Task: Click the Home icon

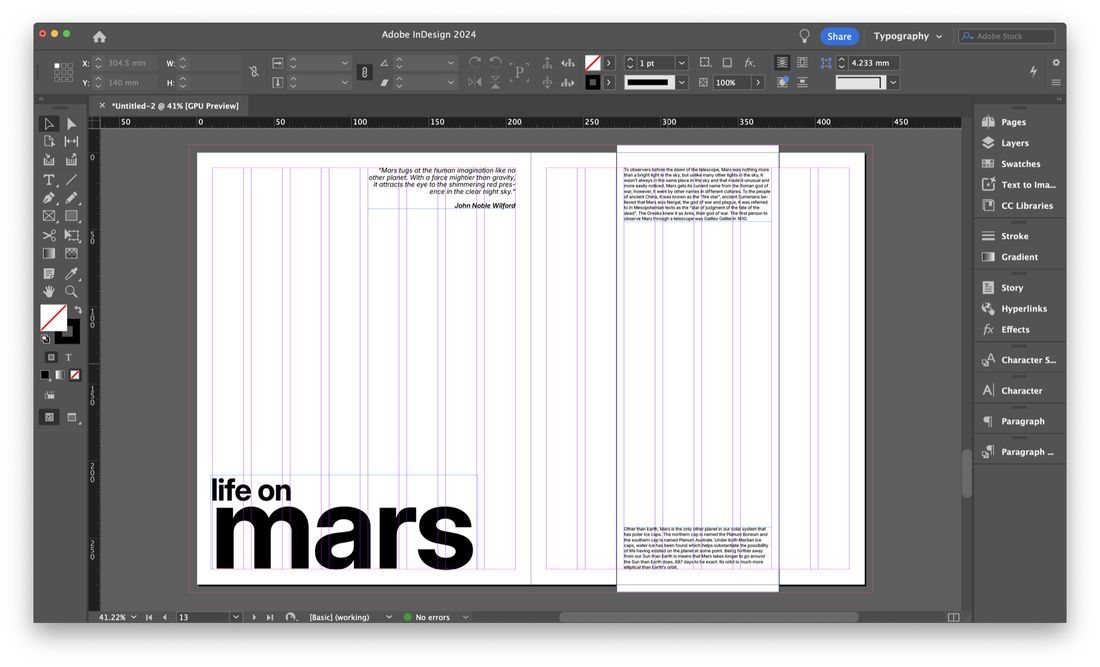Action: (x=100, y=36)
